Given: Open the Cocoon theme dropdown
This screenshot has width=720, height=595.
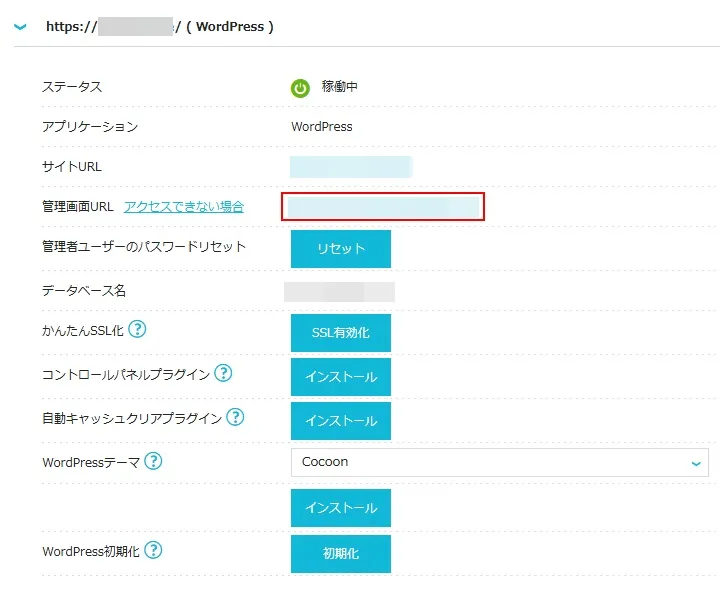Looking at the screenshot, I should (498, 462).
